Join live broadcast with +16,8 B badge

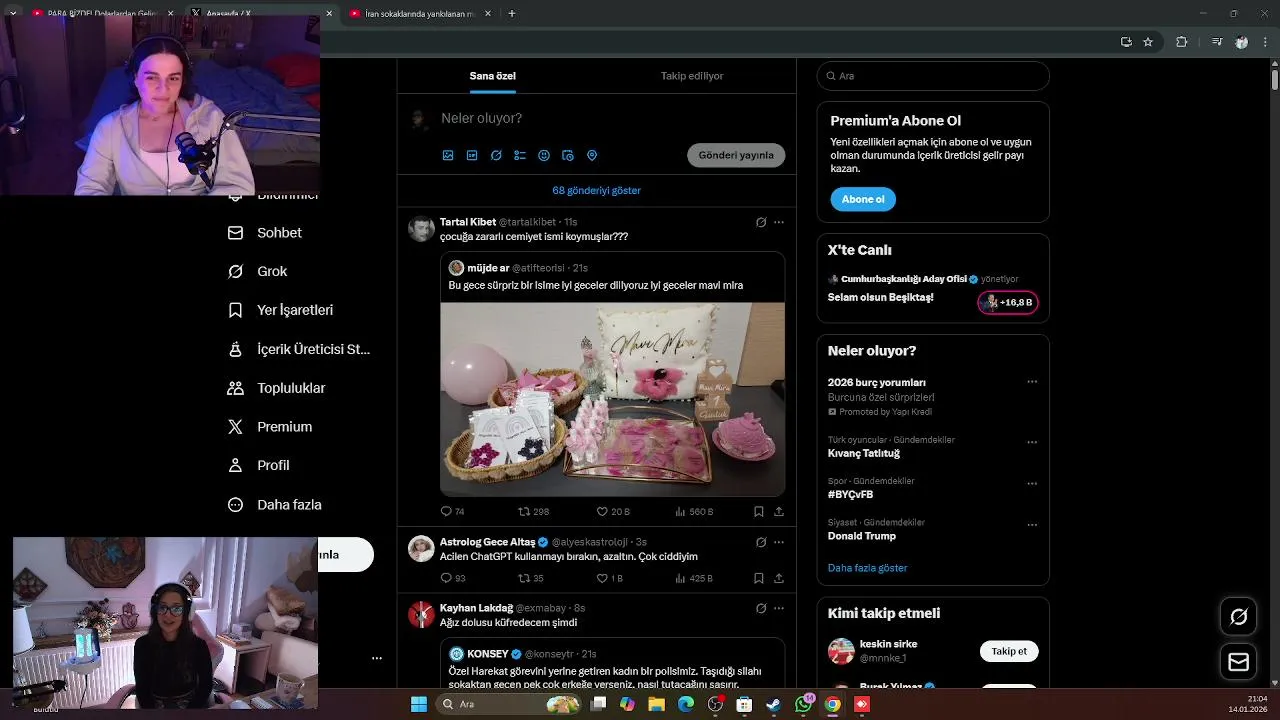click(1008, 302)
